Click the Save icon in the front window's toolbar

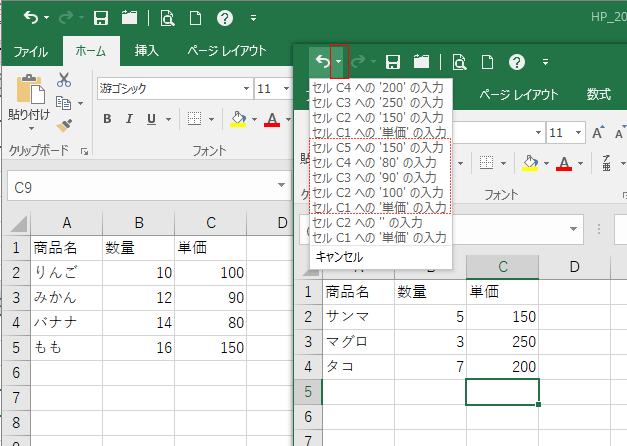[x=393, y=62]
